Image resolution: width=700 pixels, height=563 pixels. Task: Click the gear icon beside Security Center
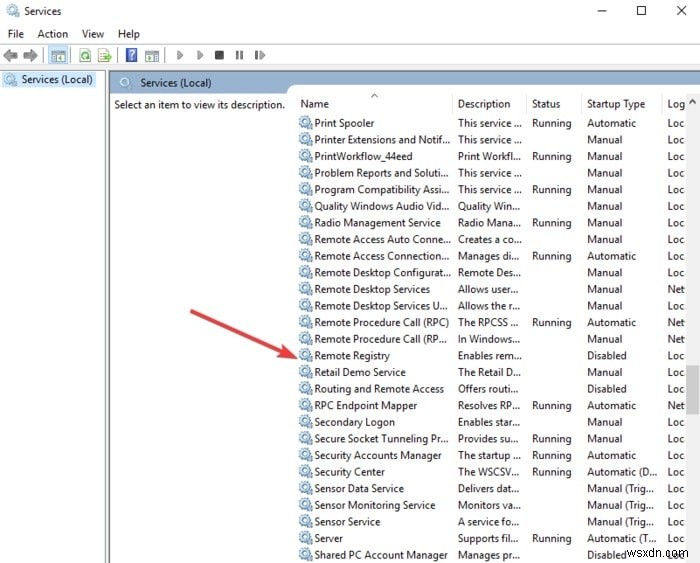point(305,471)
